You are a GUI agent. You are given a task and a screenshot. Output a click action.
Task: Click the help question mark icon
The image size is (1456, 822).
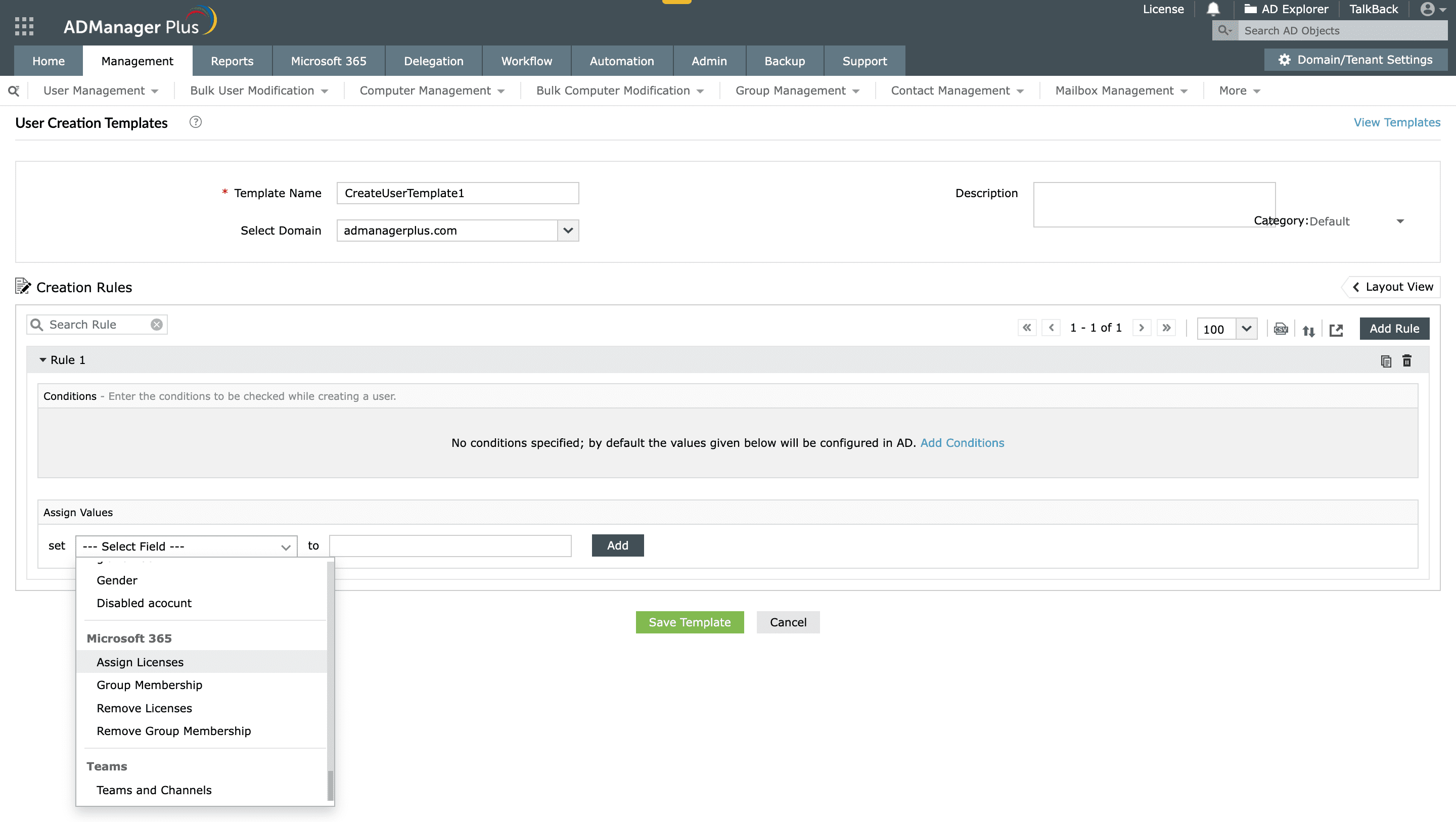pos(196,122)
